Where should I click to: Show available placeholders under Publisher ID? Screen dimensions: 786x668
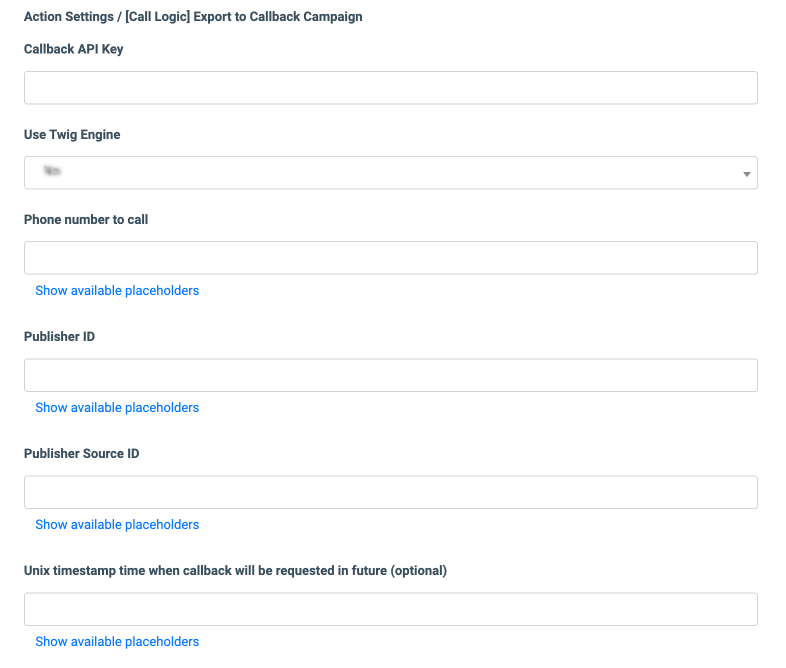(117, 408)
